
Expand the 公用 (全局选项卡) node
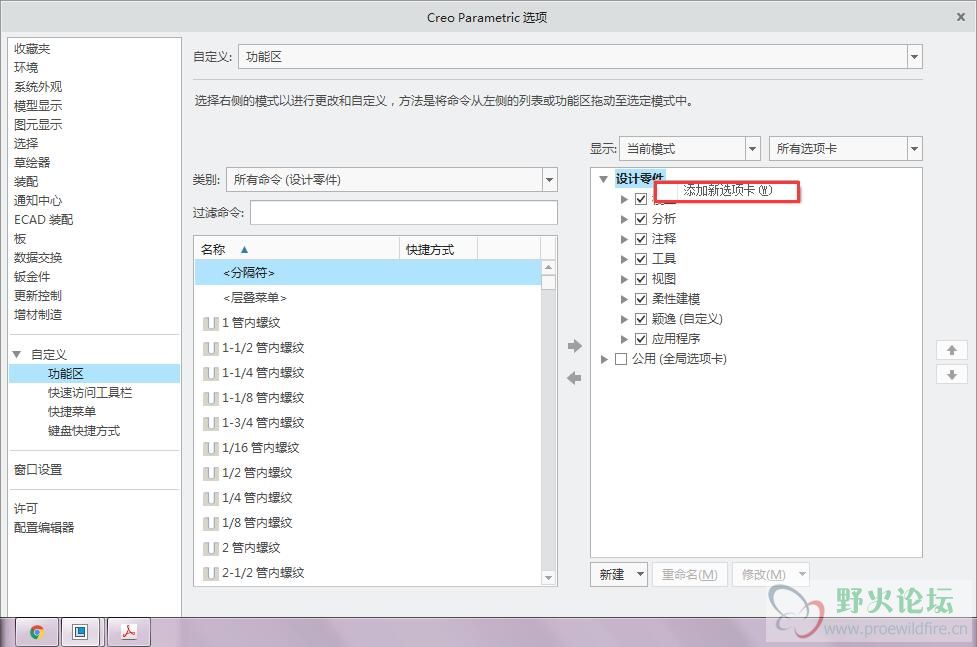604,358
